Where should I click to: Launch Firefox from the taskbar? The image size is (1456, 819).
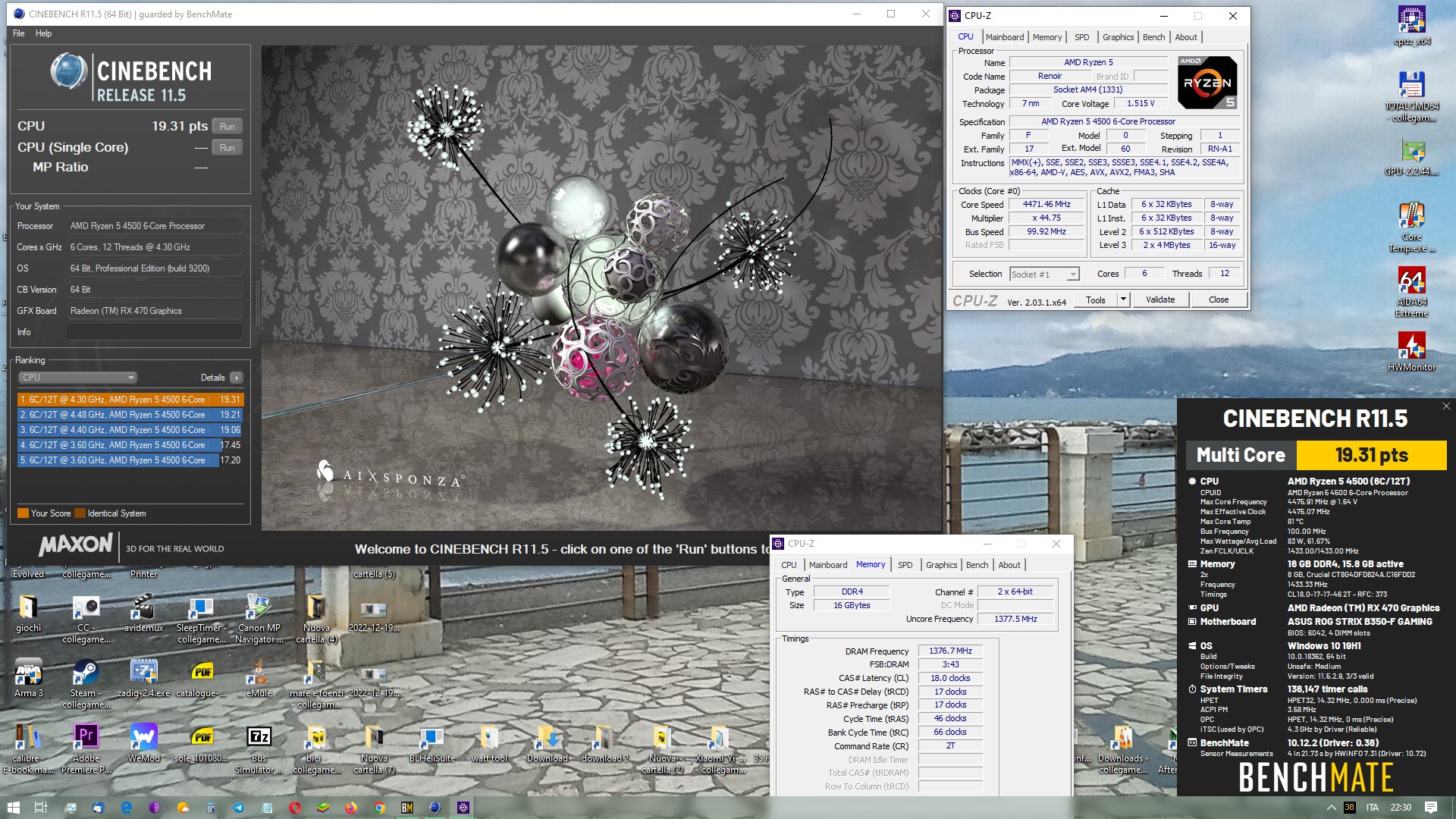tap(351, 808)
